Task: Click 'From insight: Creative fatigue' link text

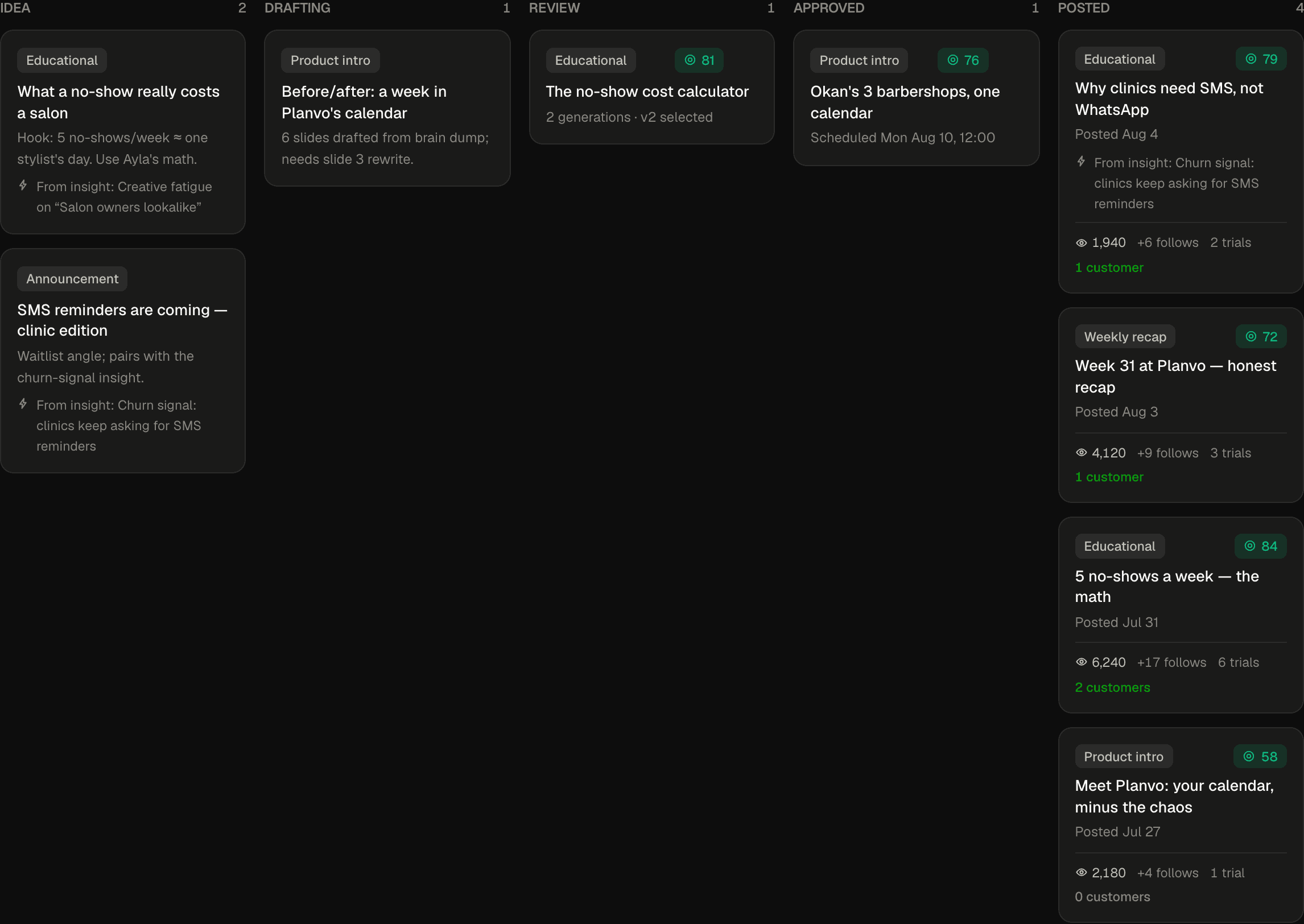Action: 124,197
